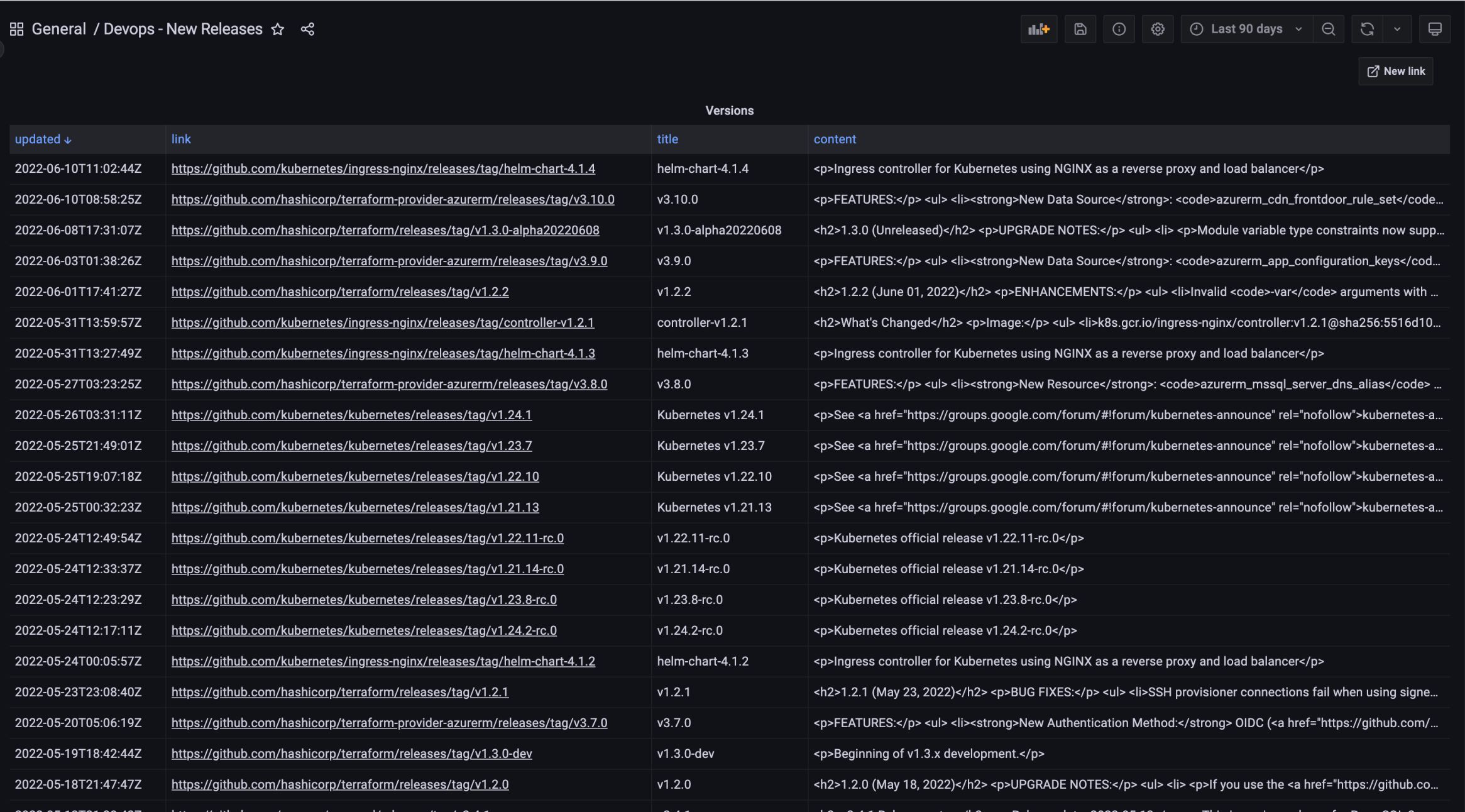Click the Add panel icon
This screenshot has width=1465, height=812.
[1038, 29]
